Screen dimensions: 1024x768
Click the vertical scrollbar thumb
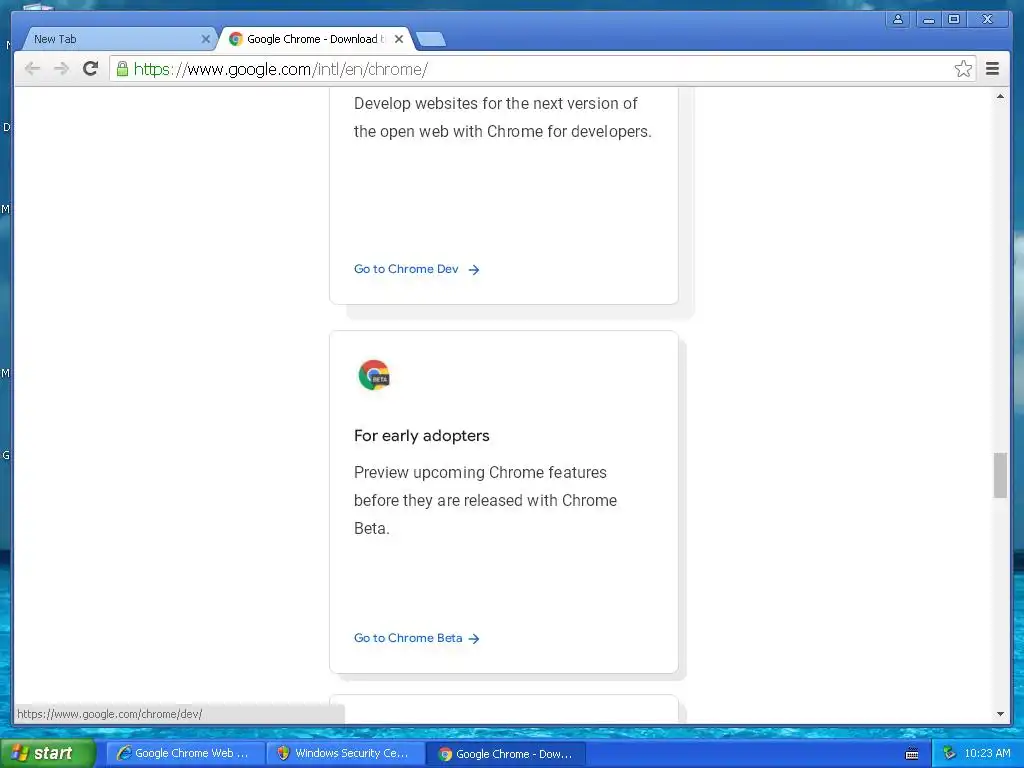coord(1000,475)
